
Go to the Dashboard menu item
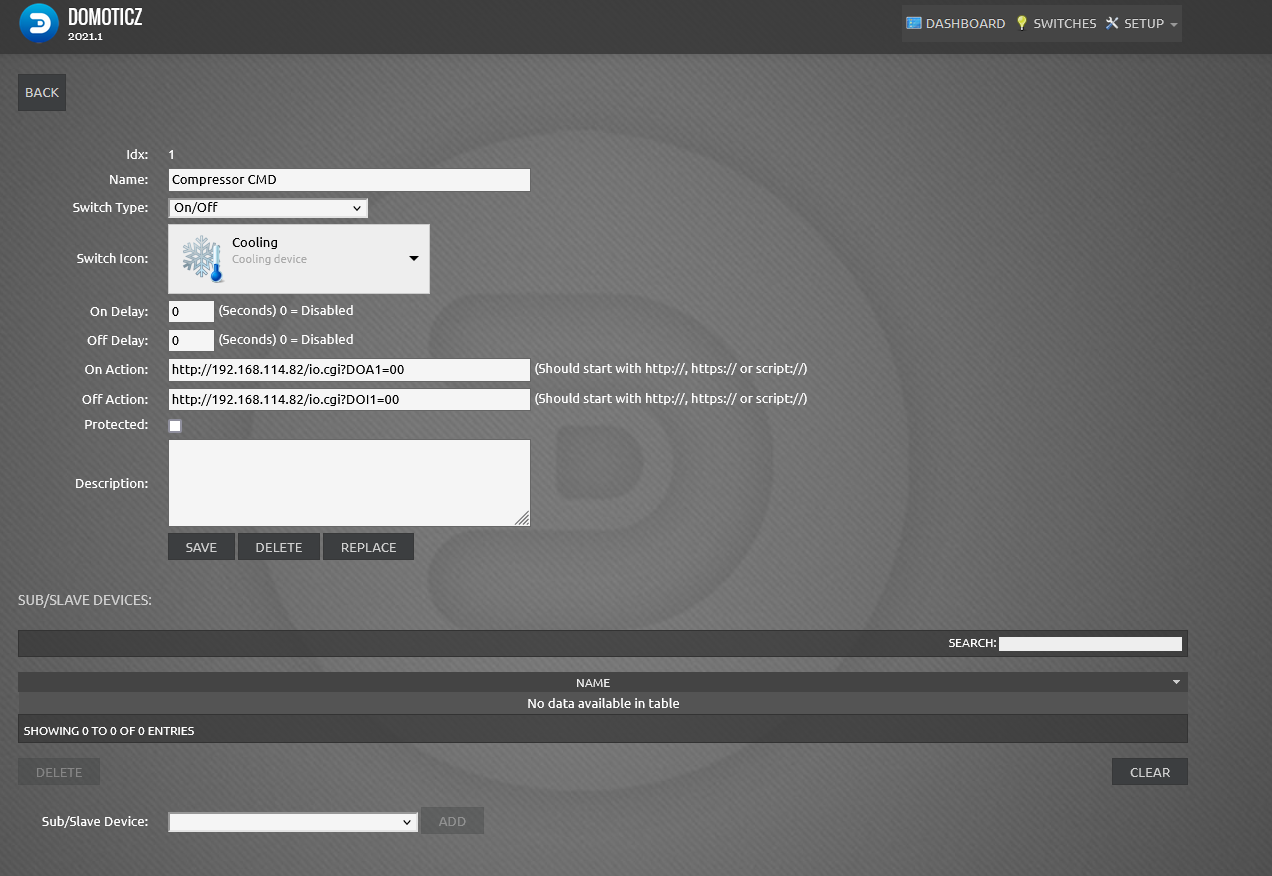coord(965,23)
